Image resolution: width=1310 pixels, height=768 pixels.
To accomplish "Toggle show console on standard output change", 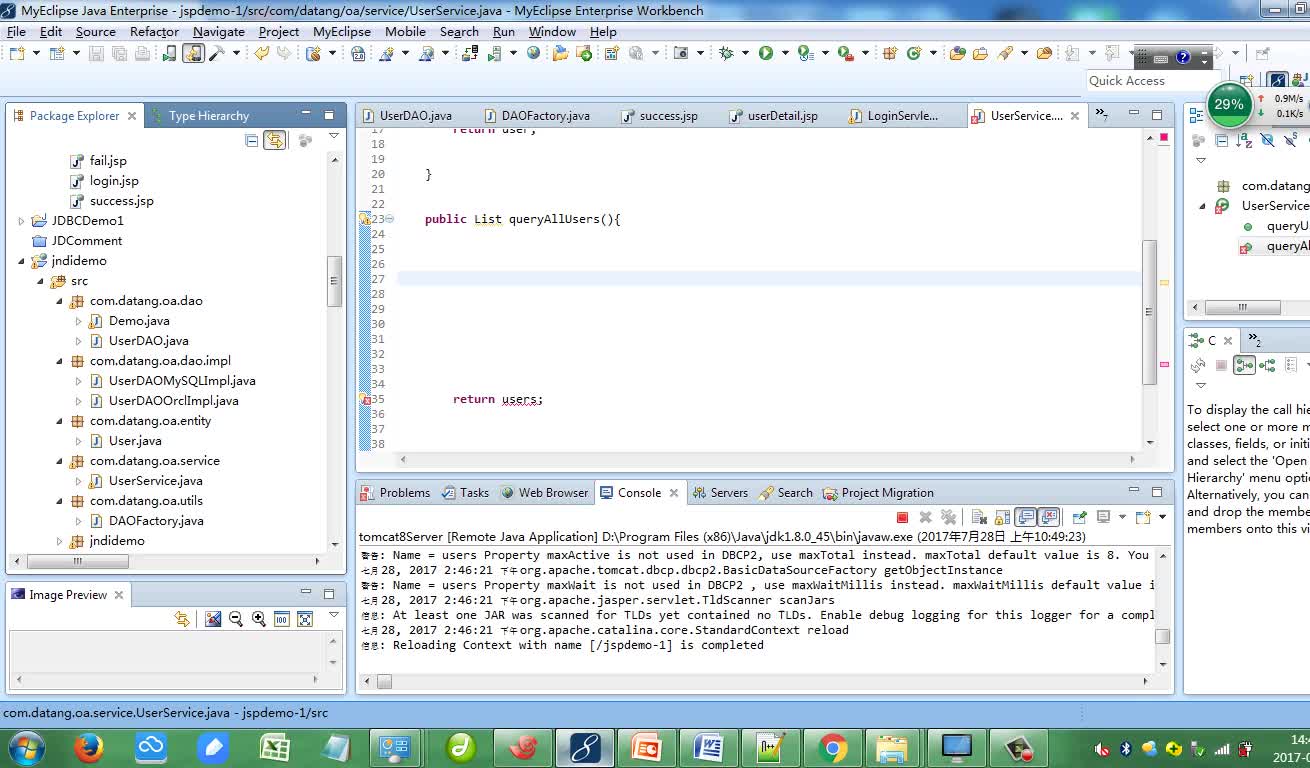I will tap(1025, 517).
